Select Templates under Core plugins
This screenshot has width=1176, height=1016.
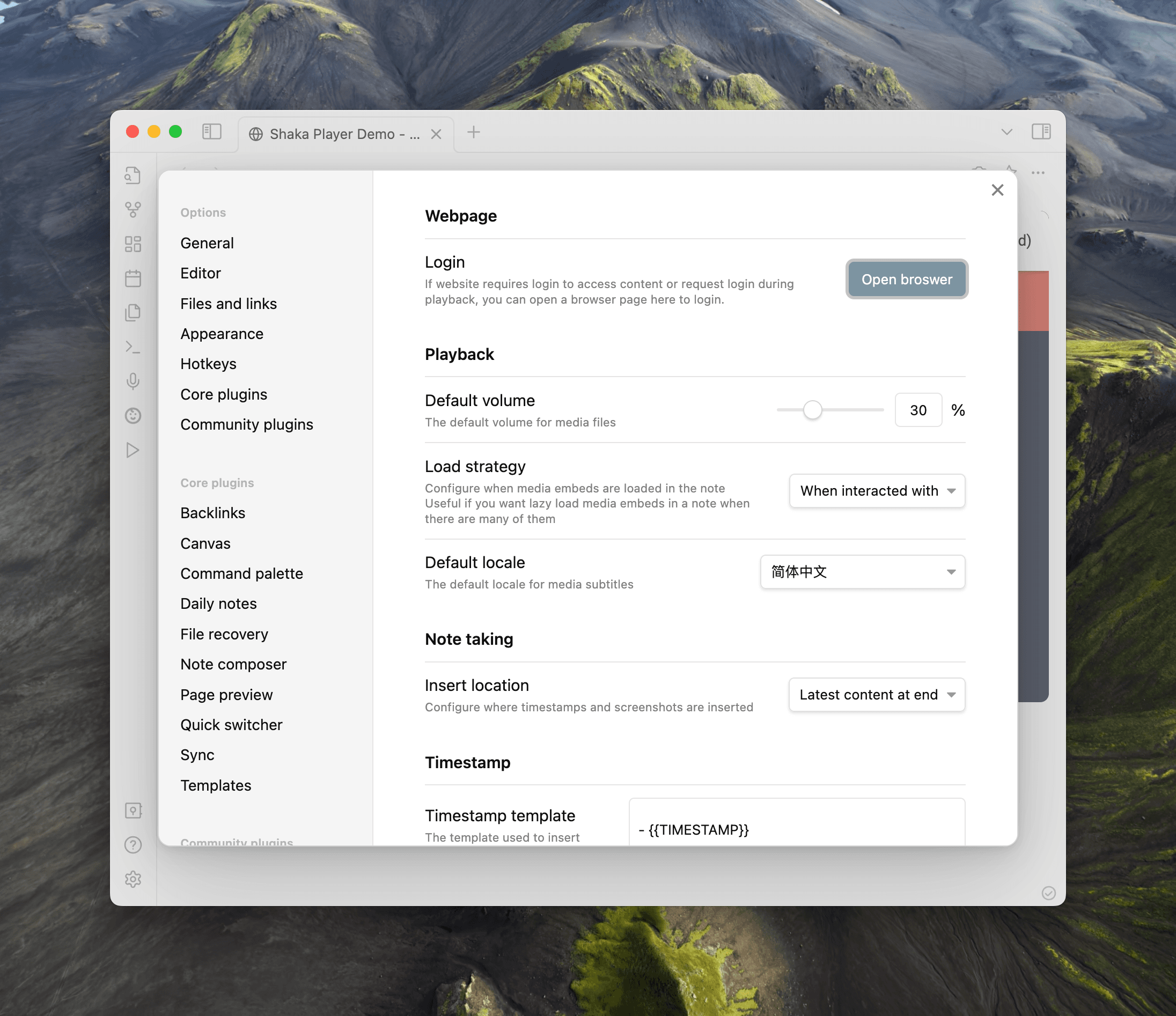[x=216, y=785]
